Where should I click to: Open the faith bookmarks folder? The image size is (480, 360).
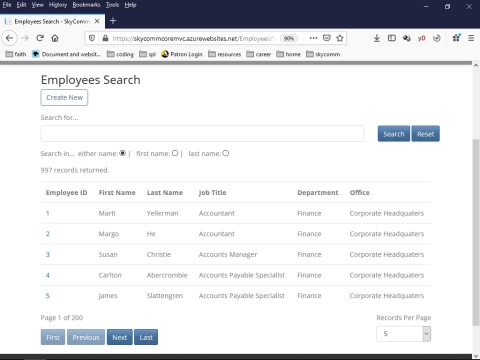(x=16, y=54)
